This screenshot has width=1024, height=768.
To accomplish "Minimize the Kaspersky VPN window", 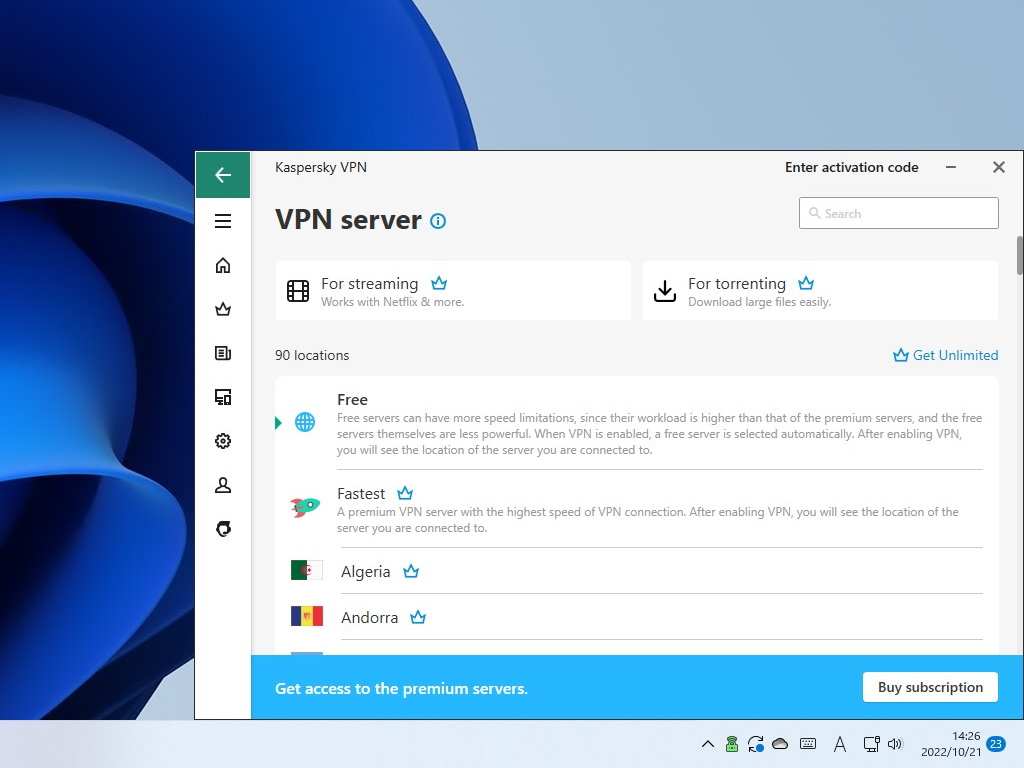I will [951, 168].
